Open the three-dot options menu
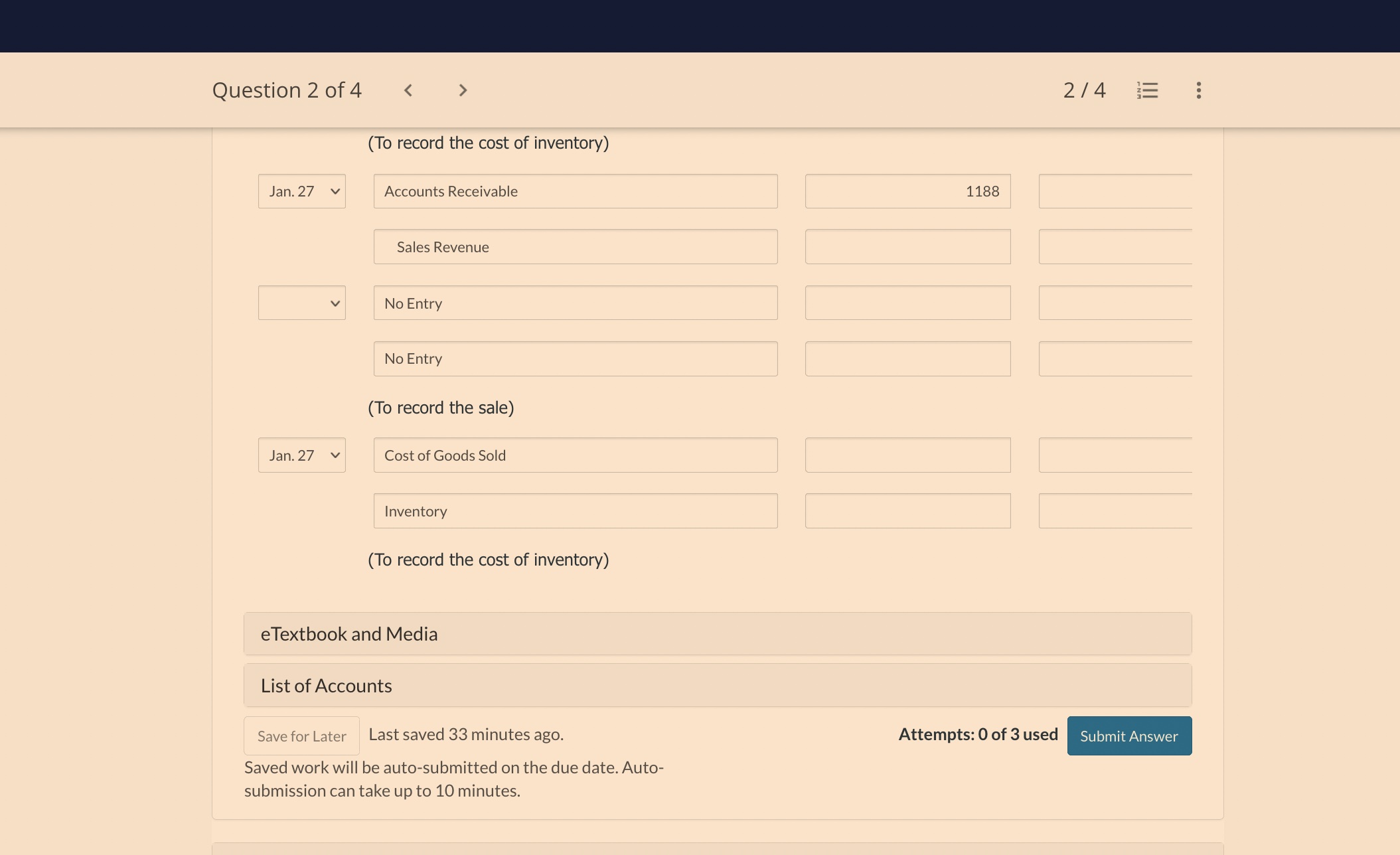 click(1199, 90)
